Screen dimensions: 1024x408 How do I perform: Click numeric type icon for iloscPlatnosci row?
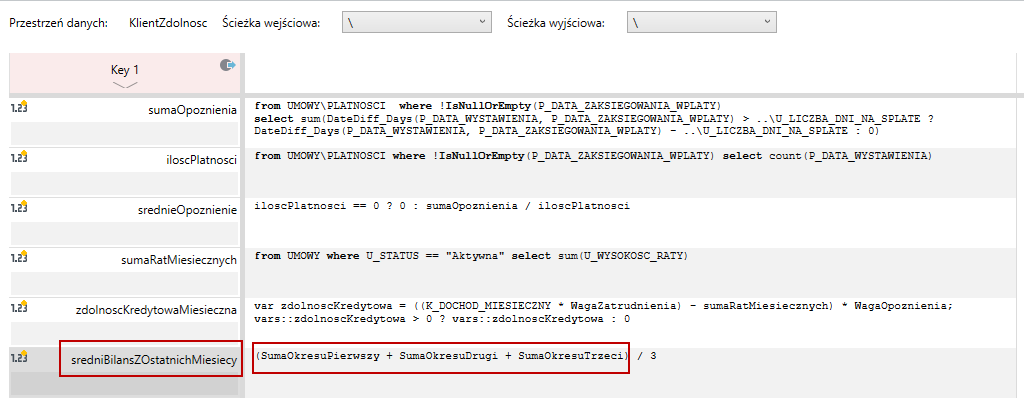[x=20, y=157]
